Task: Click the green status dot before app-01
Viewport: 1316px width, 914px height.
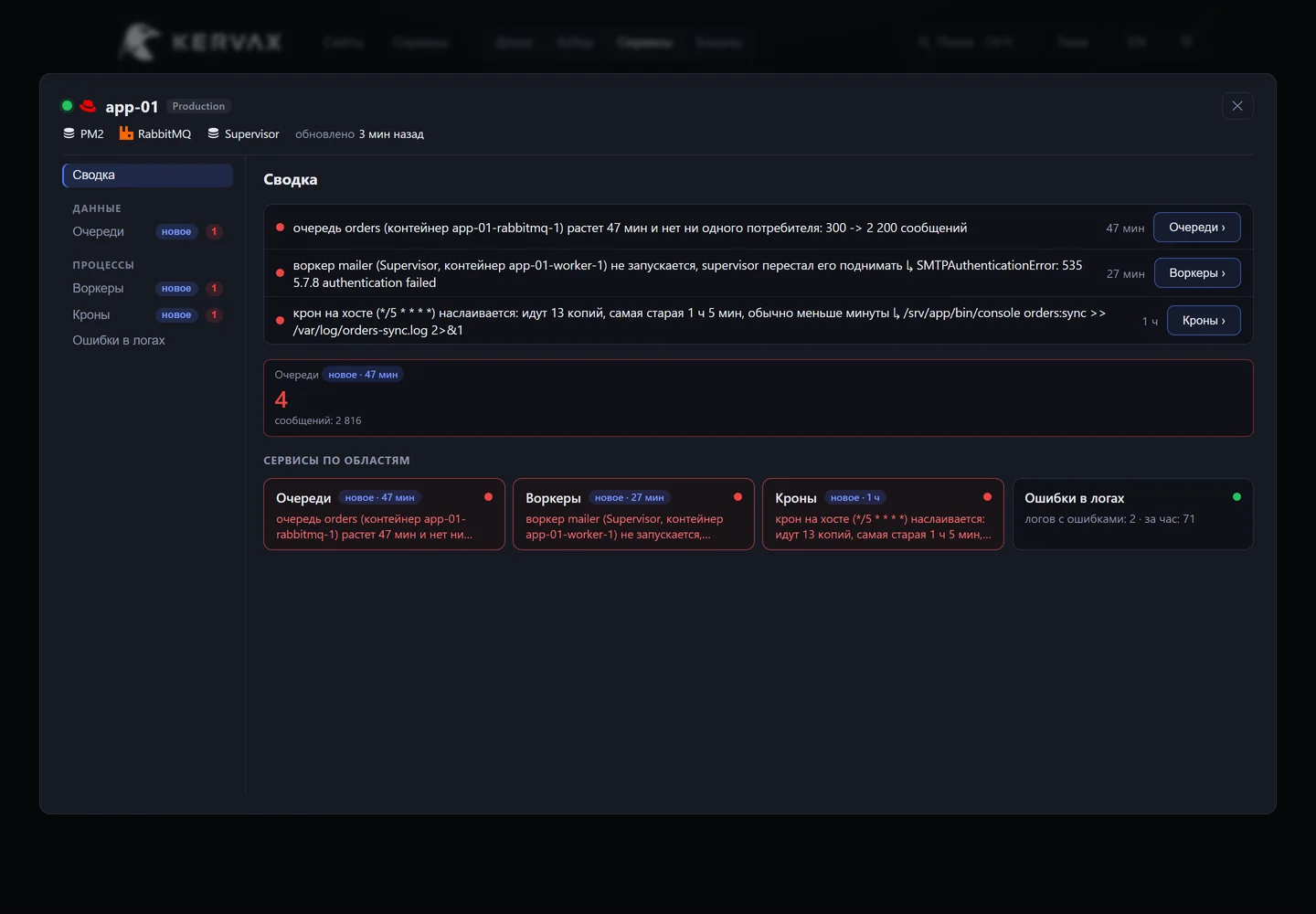Action: click(x=67, y=106)
